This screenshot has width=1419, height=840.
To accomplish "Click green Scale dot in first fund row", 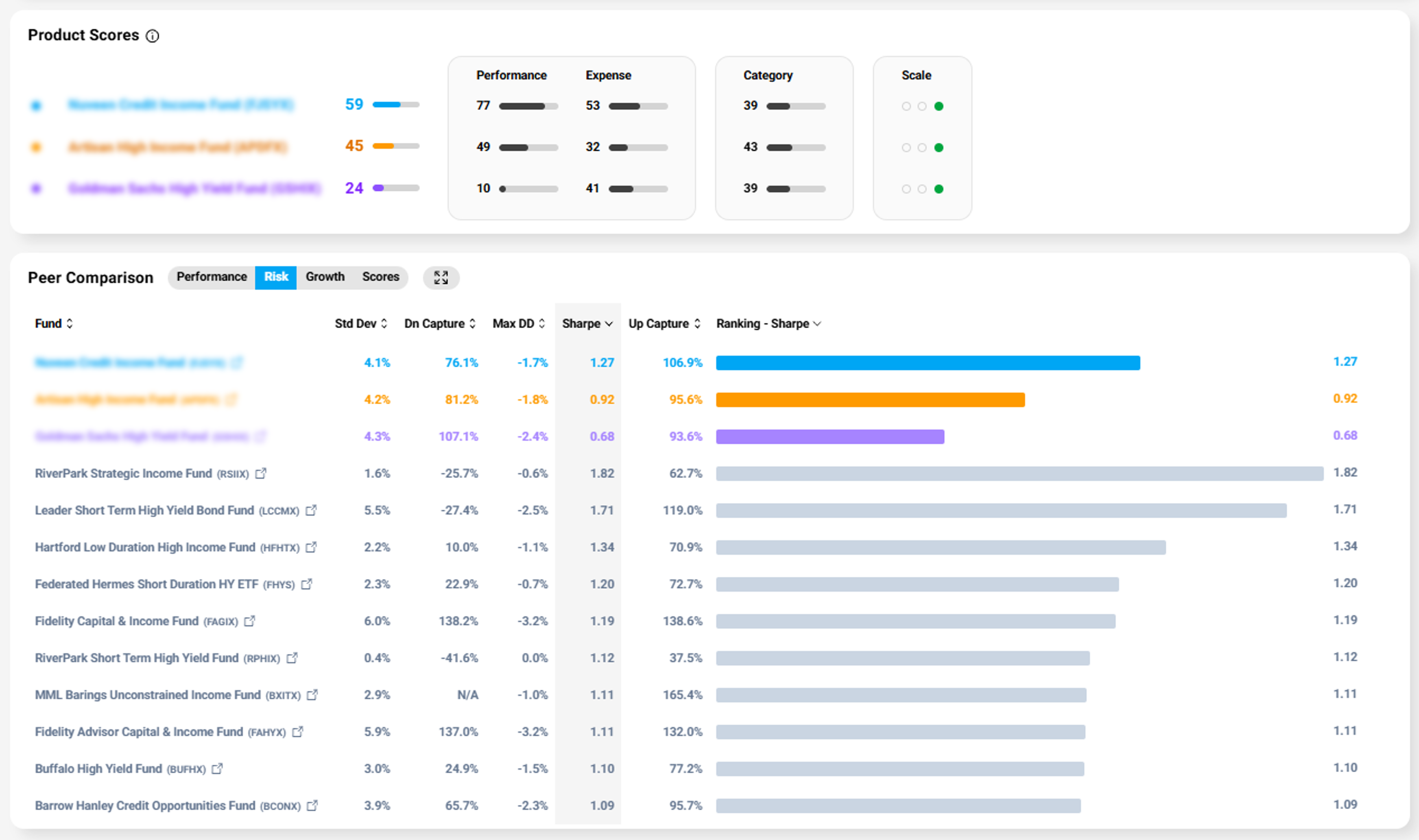I will point(939,107).
